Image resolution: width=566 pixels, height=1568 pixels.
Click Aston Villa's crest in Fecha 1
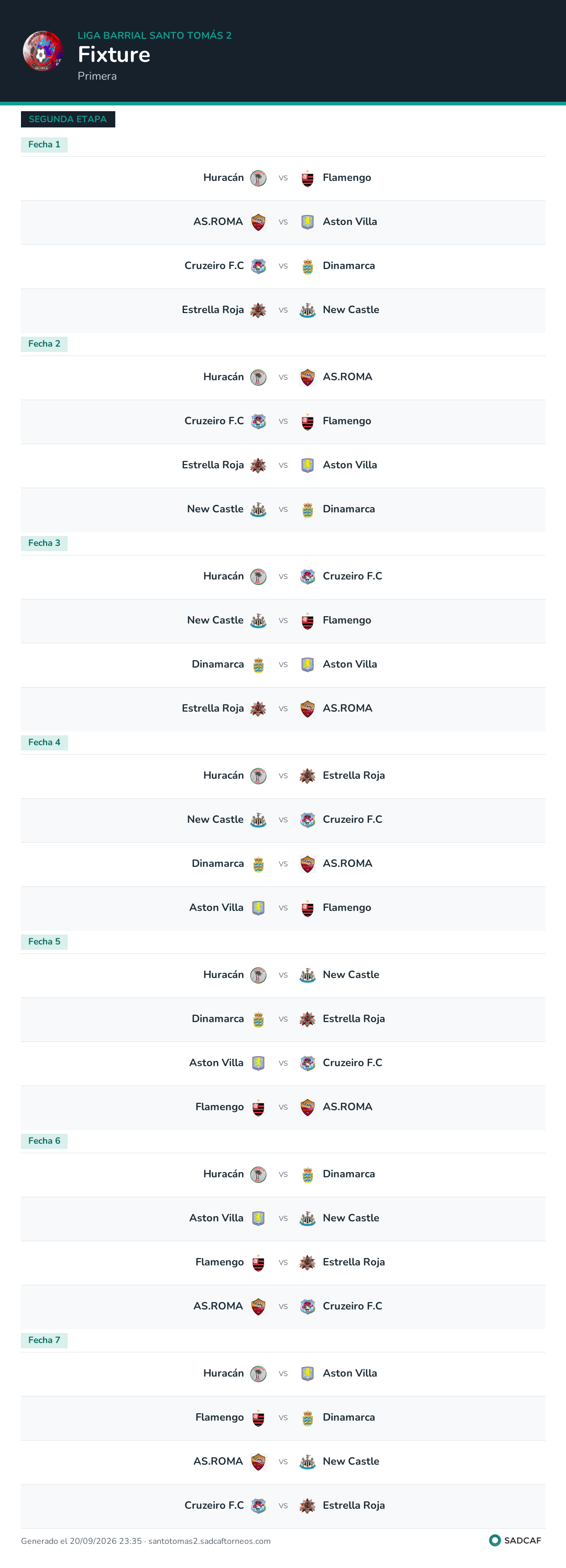pos(307,222)
